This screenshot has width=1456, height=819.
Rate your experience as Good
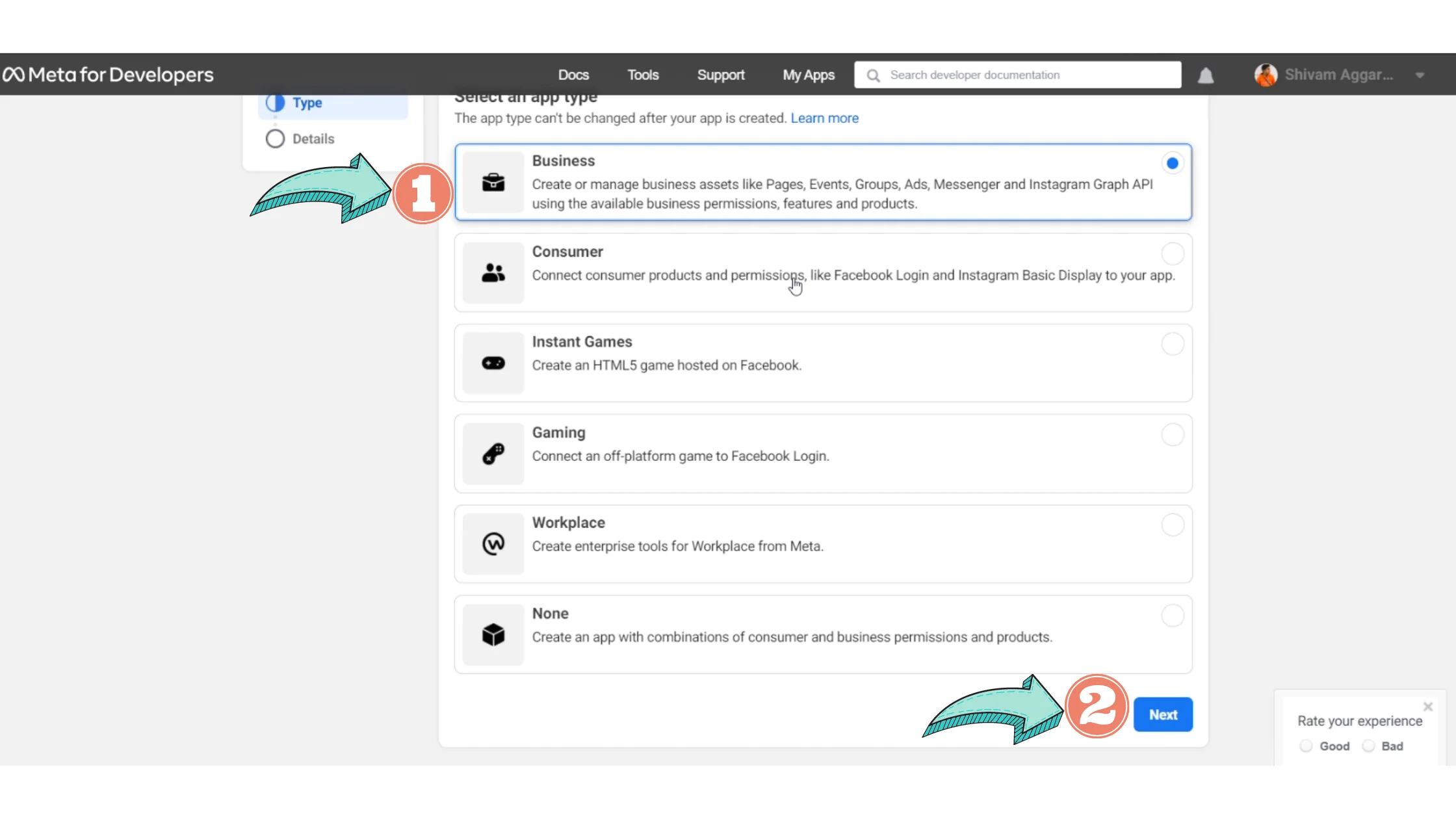[1306, 746]
